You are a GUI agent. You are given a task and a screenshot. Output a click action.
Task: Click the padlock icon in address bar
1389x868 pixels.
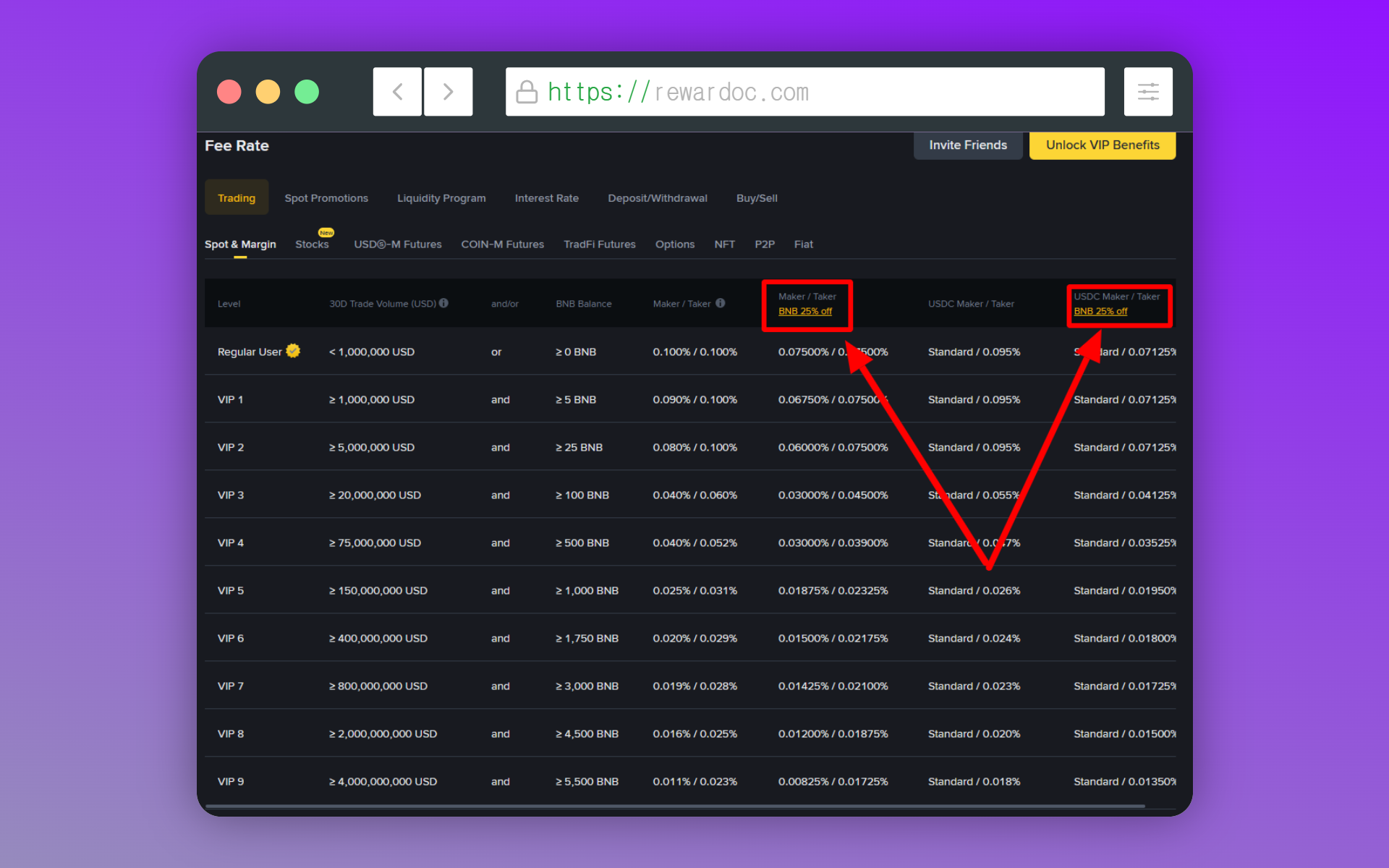click(527, 92)
